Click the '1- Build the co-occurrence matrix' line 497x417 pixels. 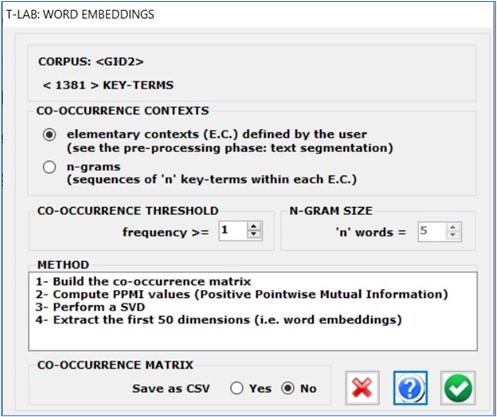point(143,282)
